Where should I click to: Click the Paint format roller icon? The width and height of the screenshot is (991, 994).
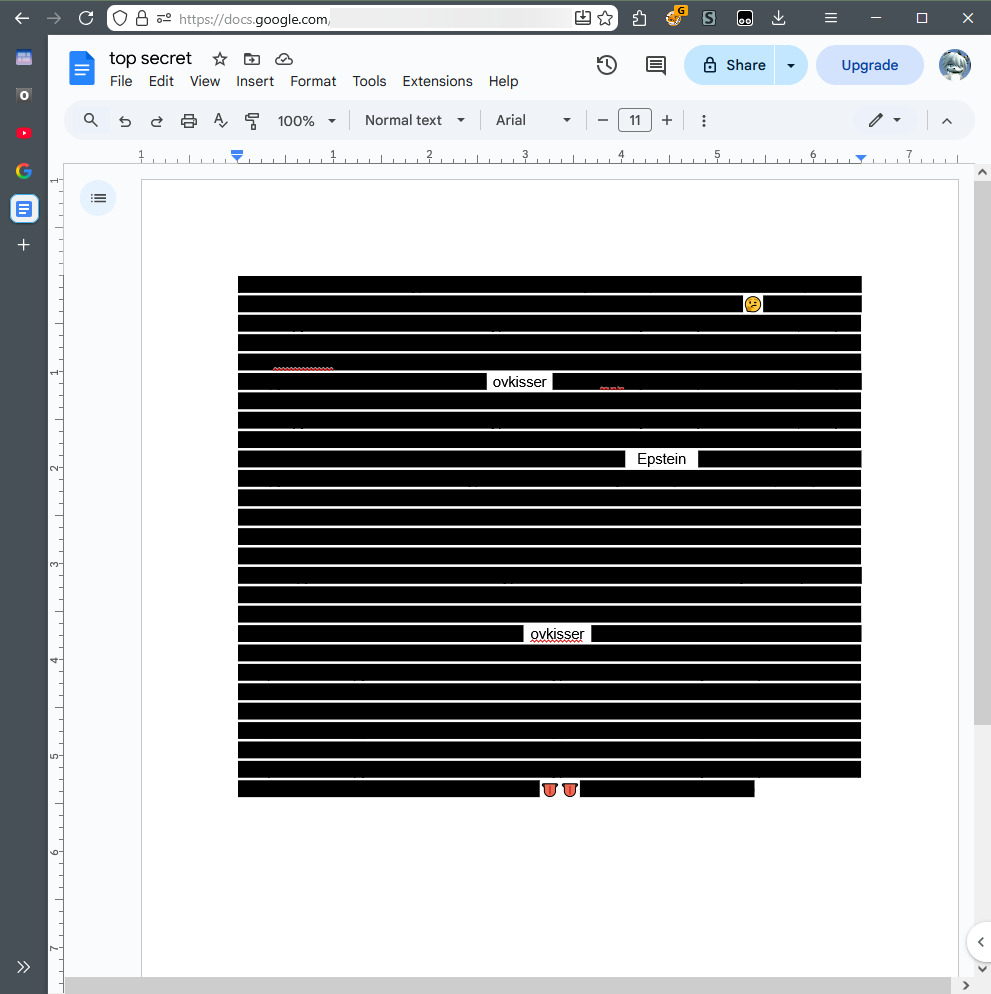coord(252,121)
